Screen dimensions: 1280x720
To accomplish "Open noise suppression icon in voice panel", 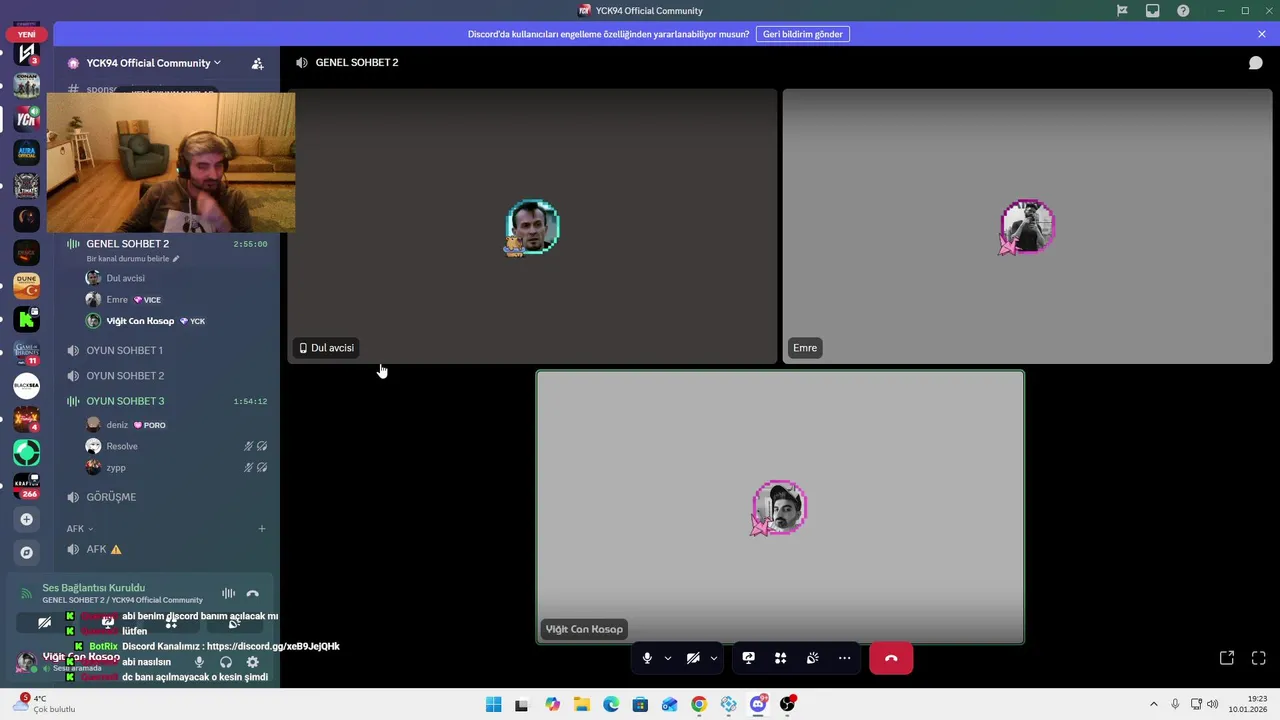I will point(228,593).
